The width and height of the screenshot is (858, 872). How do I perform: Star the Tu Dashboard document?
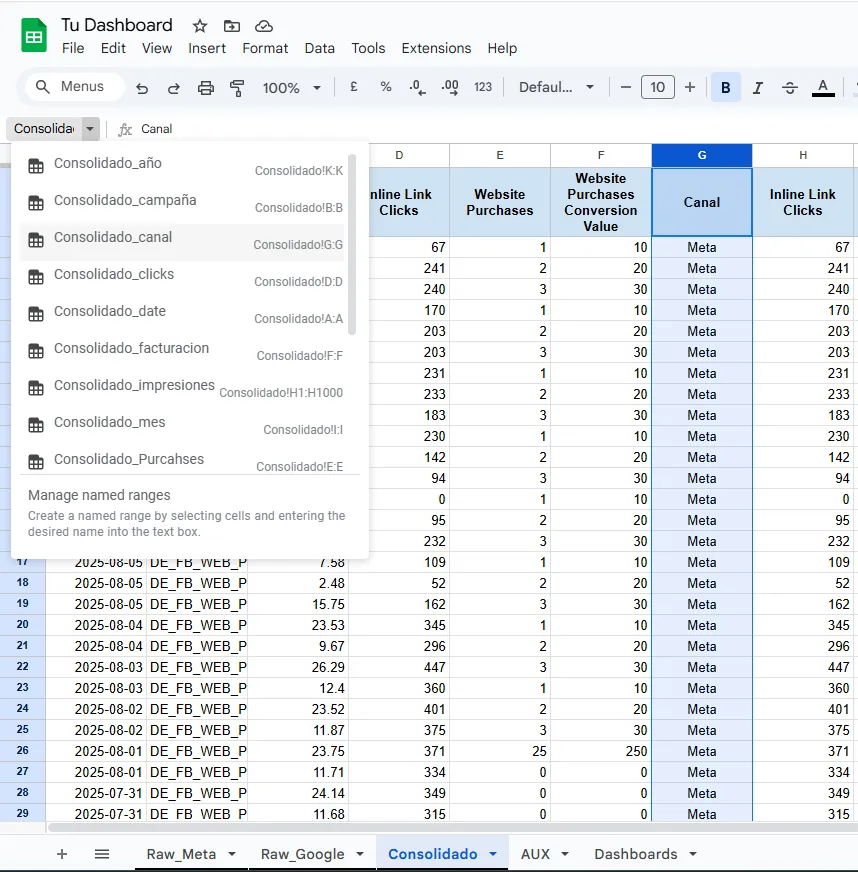coord(200,26)
